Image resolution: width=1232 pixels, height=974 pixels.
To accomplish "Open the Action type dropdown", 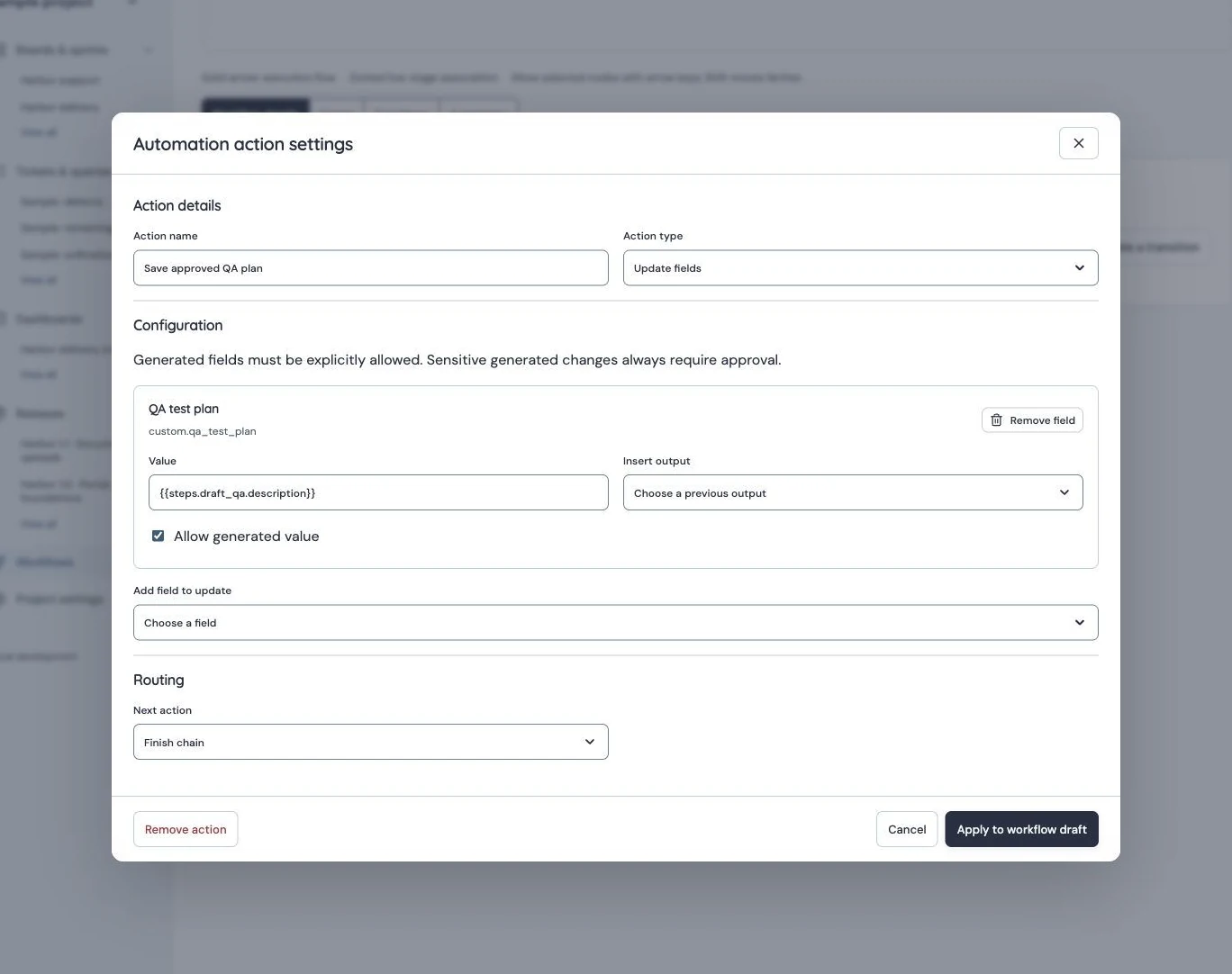I will click(860, 268).
